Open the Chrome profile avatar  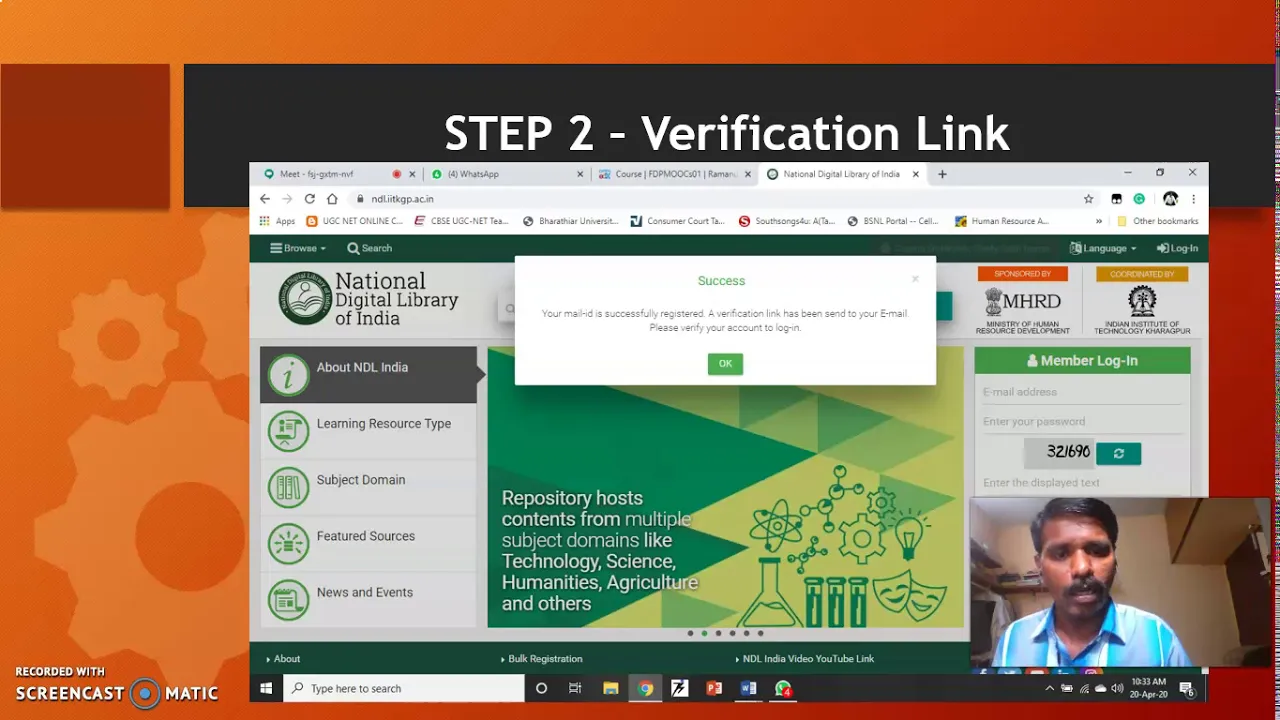[1170, 199]
